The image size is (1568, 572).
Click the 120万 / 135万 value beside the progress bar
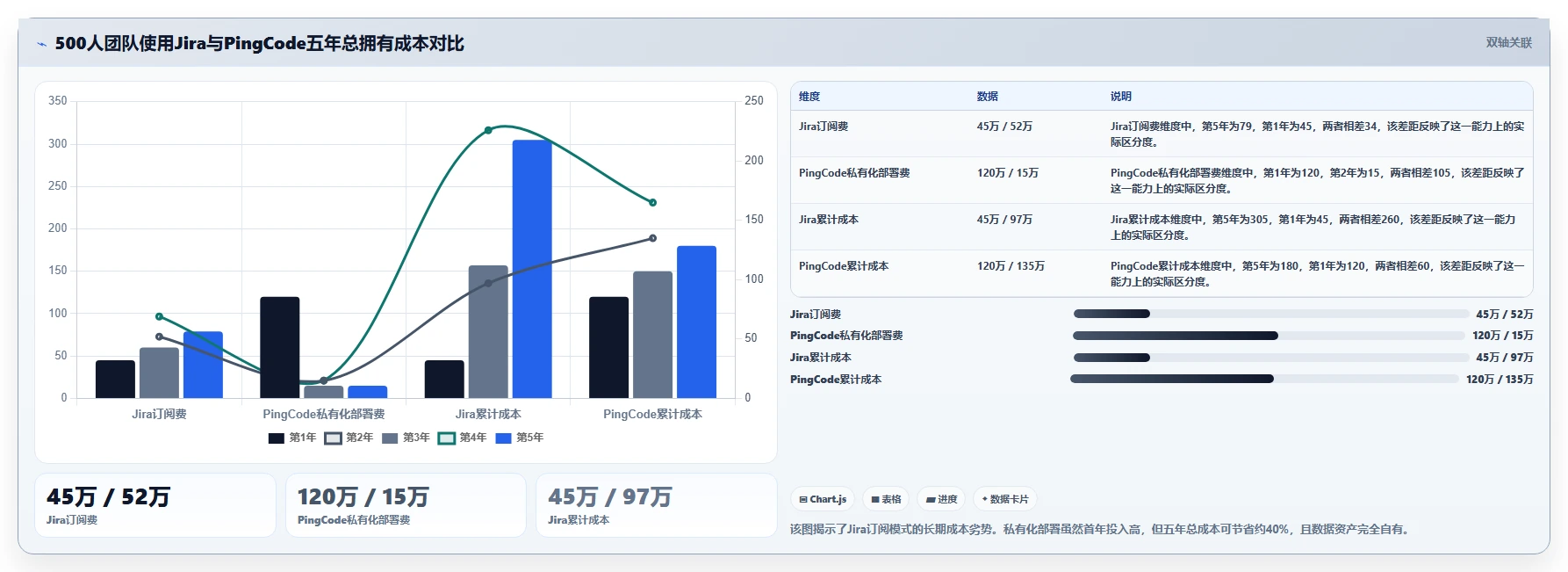[1500, 380]
